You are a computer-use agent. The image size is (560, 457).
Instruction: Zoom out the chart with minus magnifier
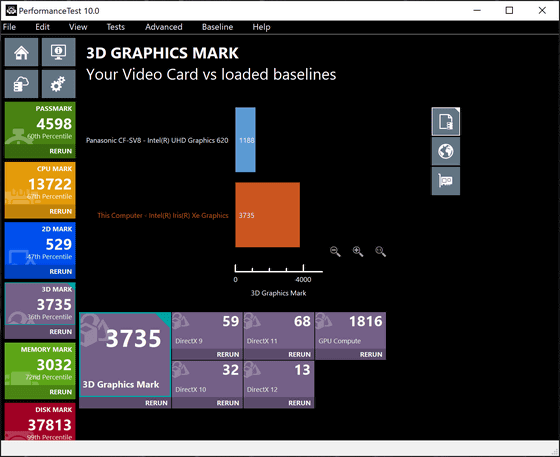335,251
